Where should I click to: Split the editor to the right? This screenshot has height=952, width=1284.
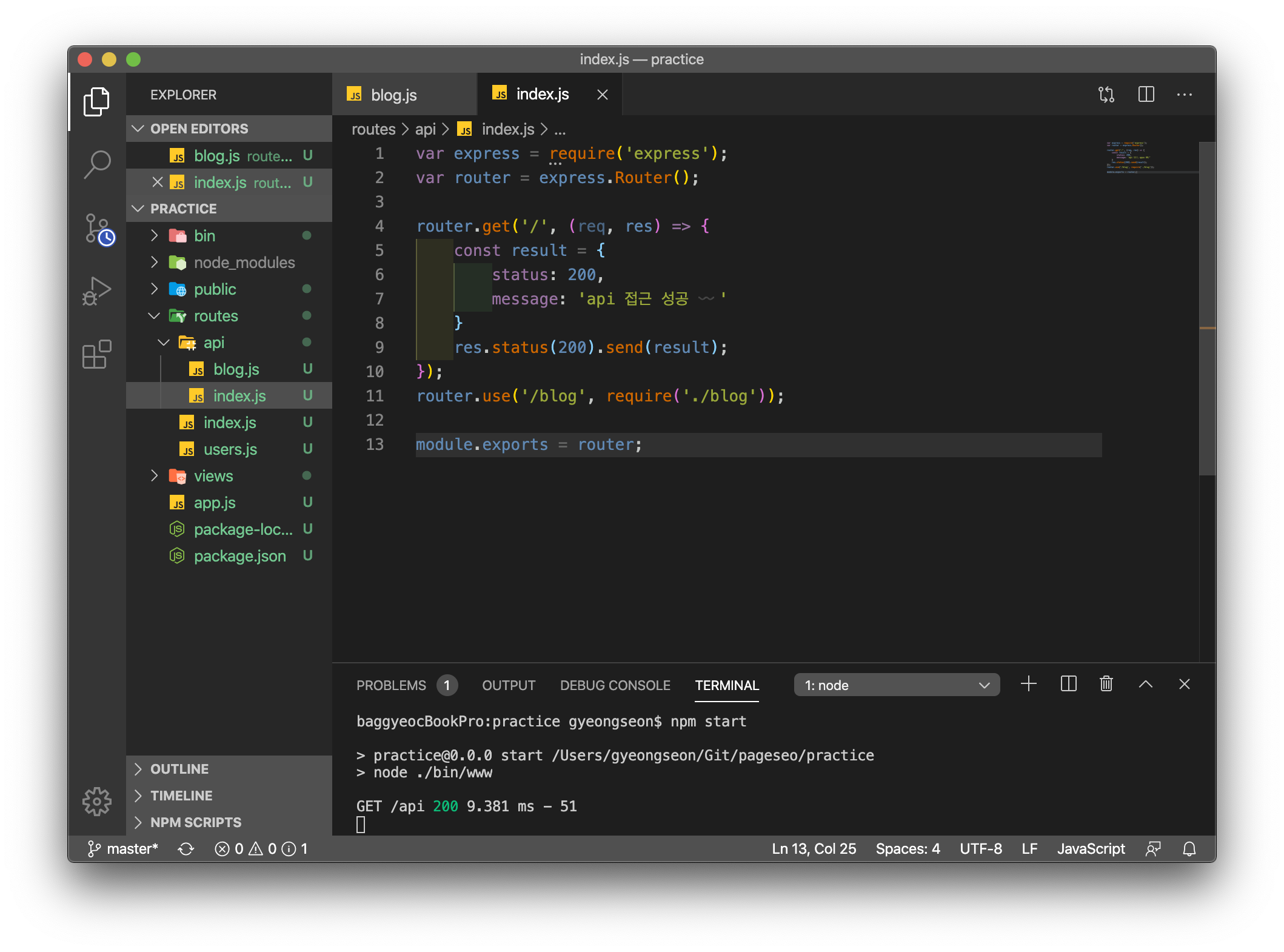point(1146,95)
